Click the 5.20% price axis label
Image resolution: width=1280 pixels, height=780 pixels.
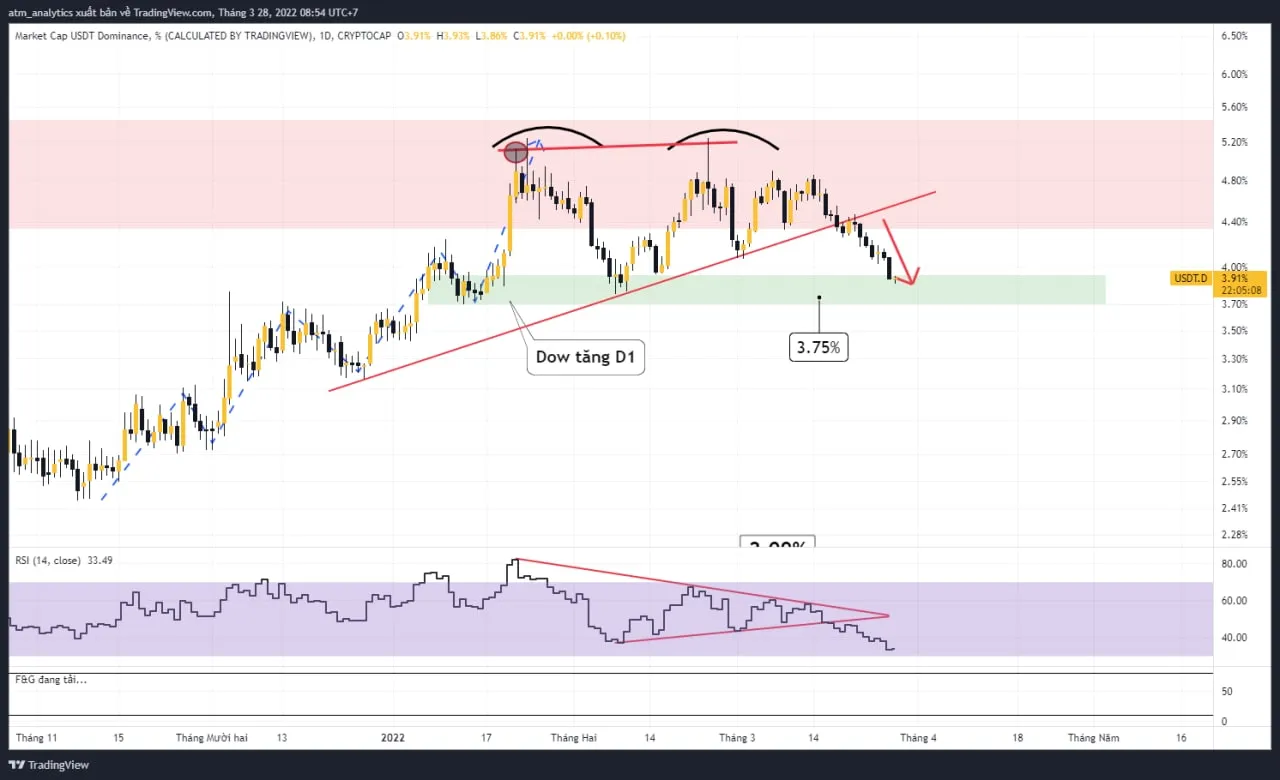pos(1234,143)
